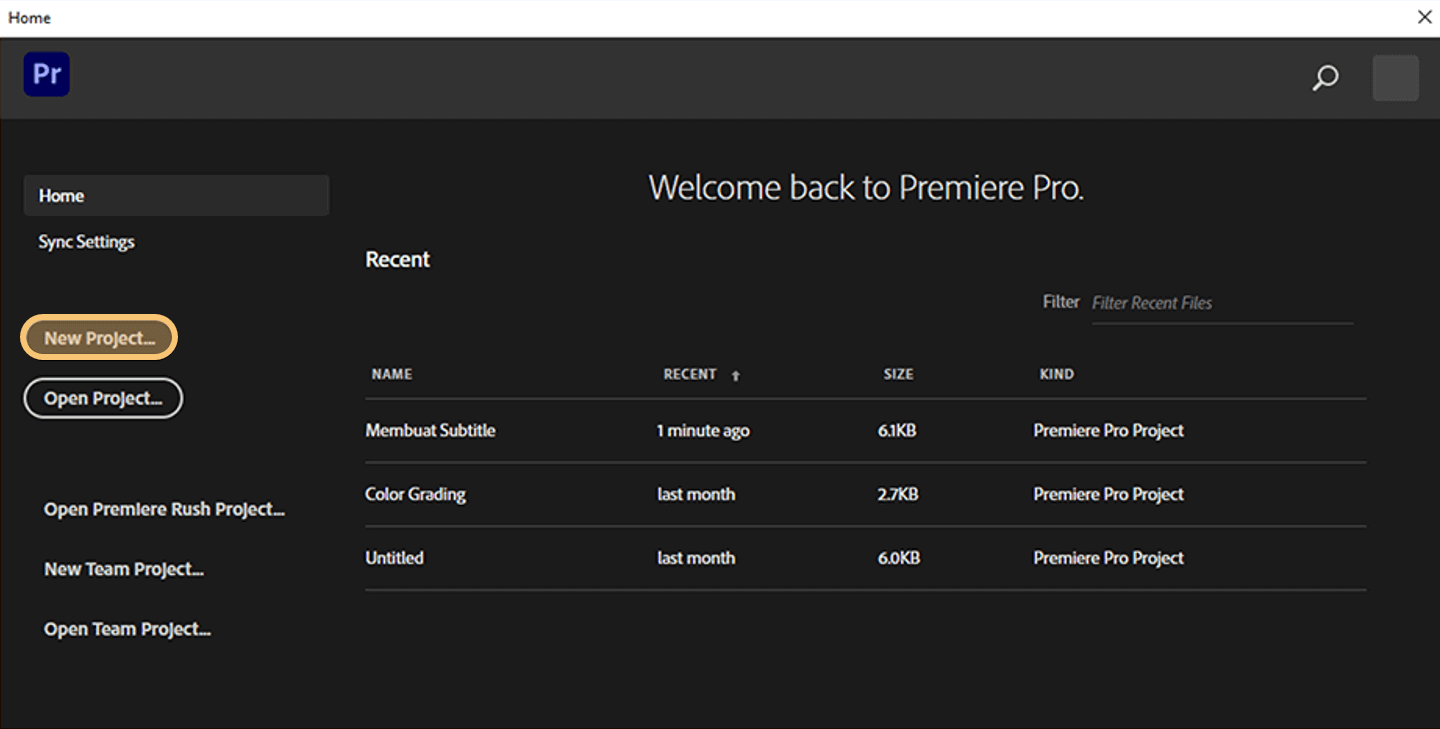Click the '1 minute ago' cell

click(x=703, y=431)
